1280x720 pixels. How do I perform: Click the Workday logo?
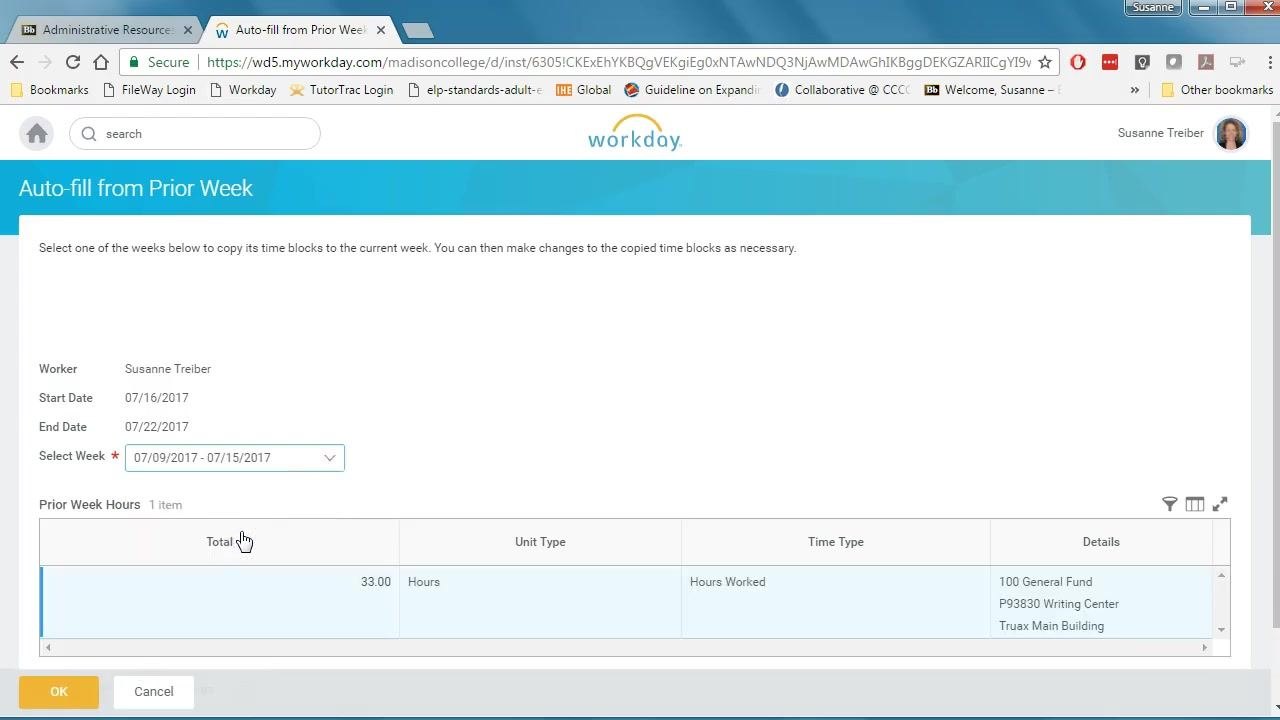click(635, 134)
